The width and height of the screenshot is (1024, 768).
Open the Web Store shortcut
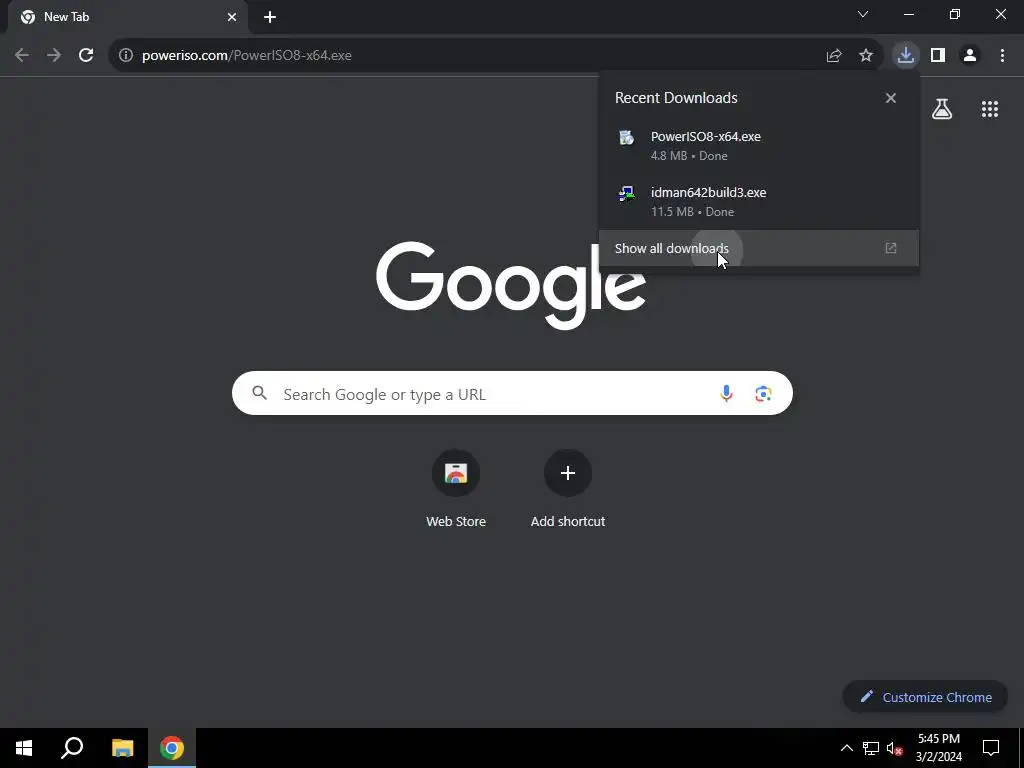456,490
